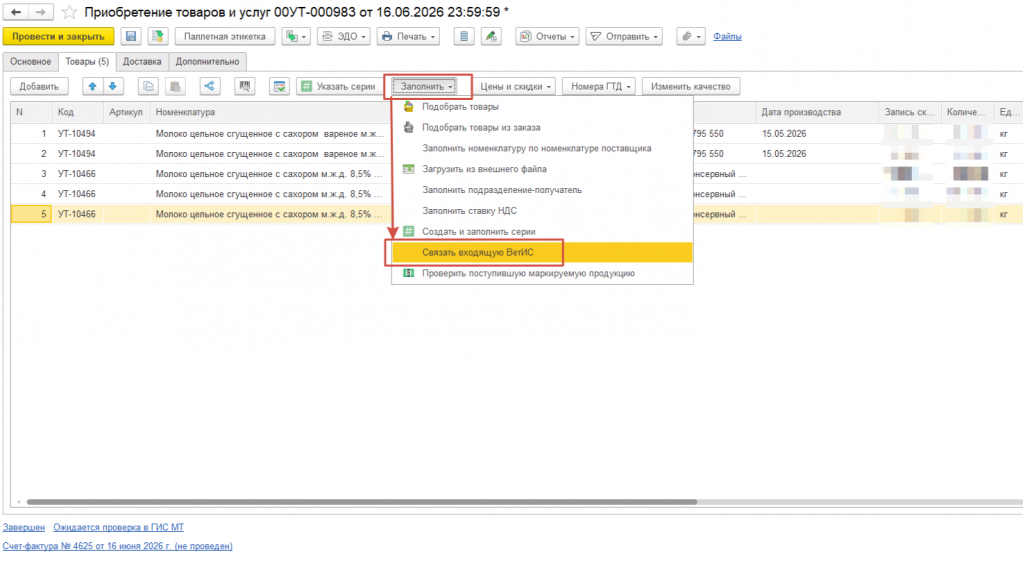The height and width of the screenshot is (577, 1023).
Task: Click the Указать серии button
Action: (x=338, y=86)
